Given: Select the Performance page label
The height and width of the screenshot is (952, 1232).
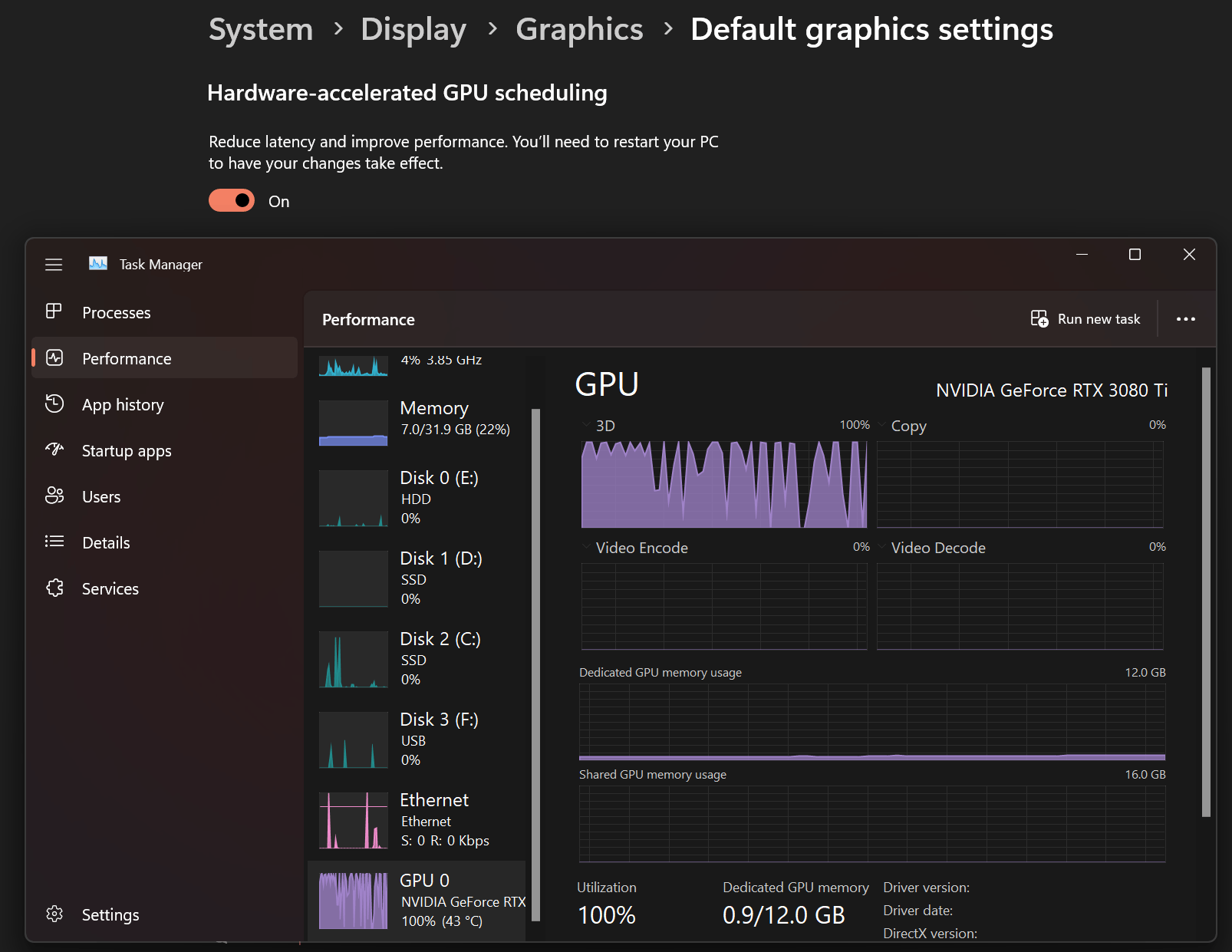Looking at the screenshot, I should click(127, 359).
